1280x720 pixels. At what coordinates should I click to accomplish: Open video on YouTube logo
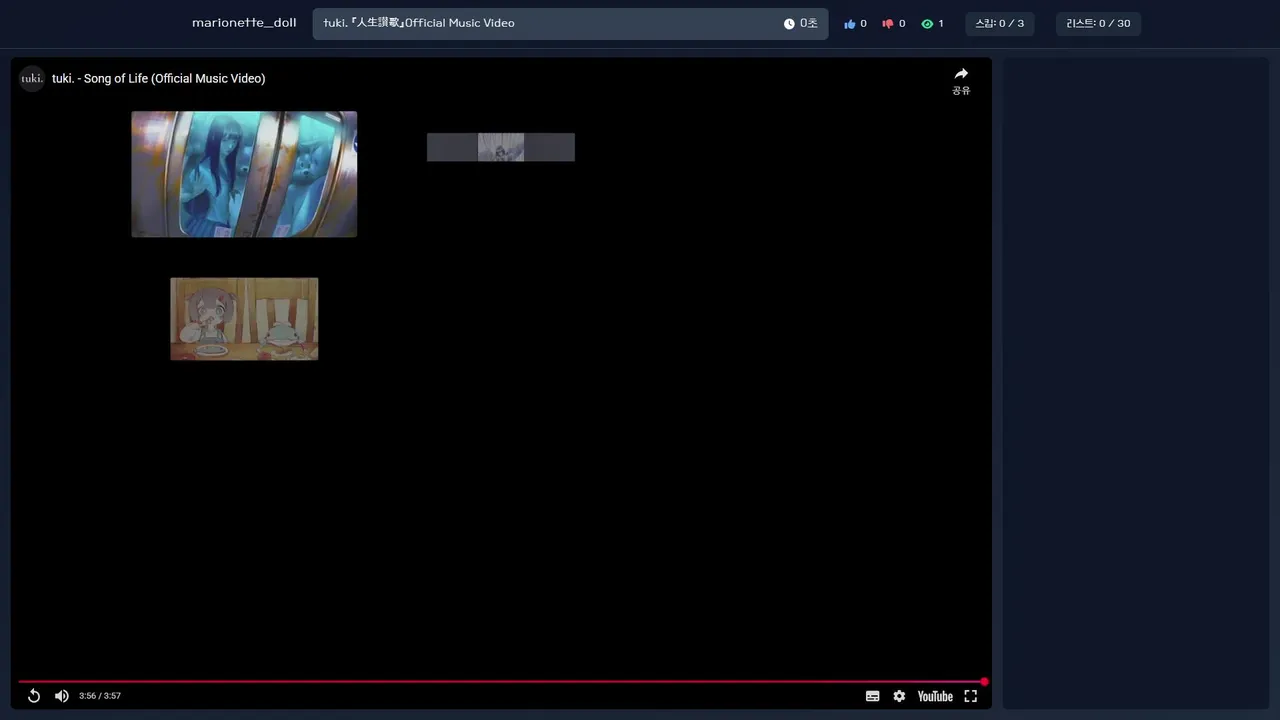click(935, 696)
